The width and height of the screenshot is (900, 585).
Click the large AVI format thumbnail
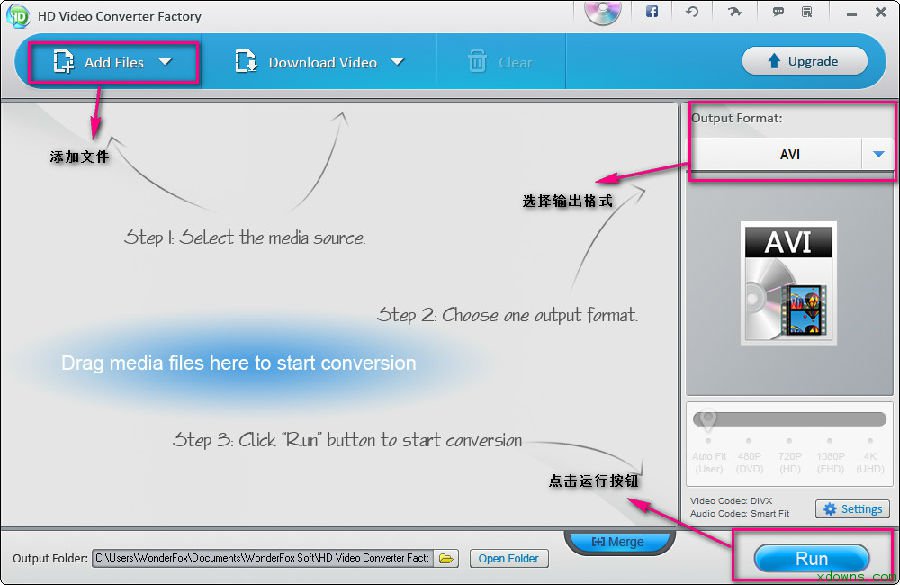[789, 283]
